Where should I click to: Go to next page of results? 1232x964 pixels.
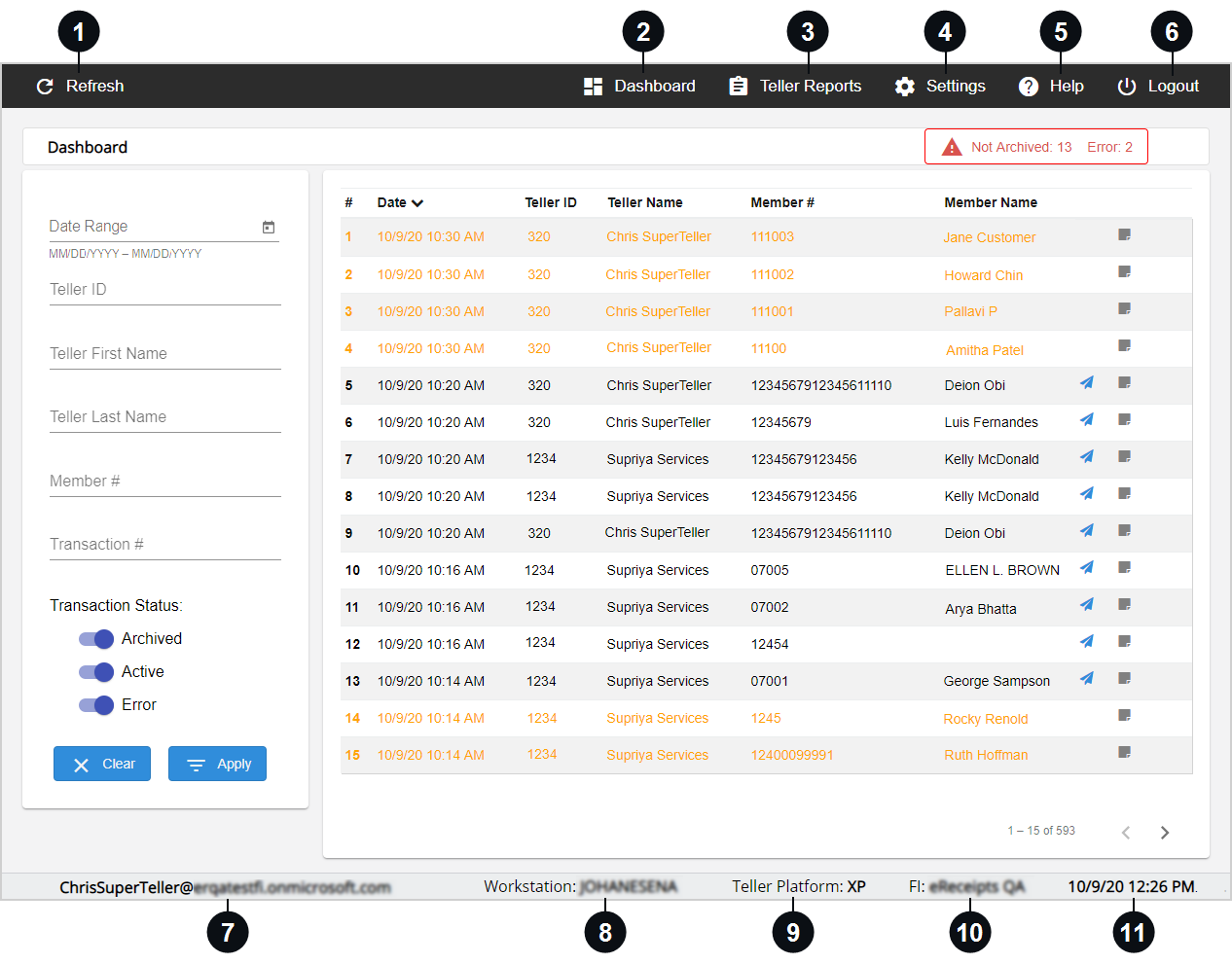1165,833
